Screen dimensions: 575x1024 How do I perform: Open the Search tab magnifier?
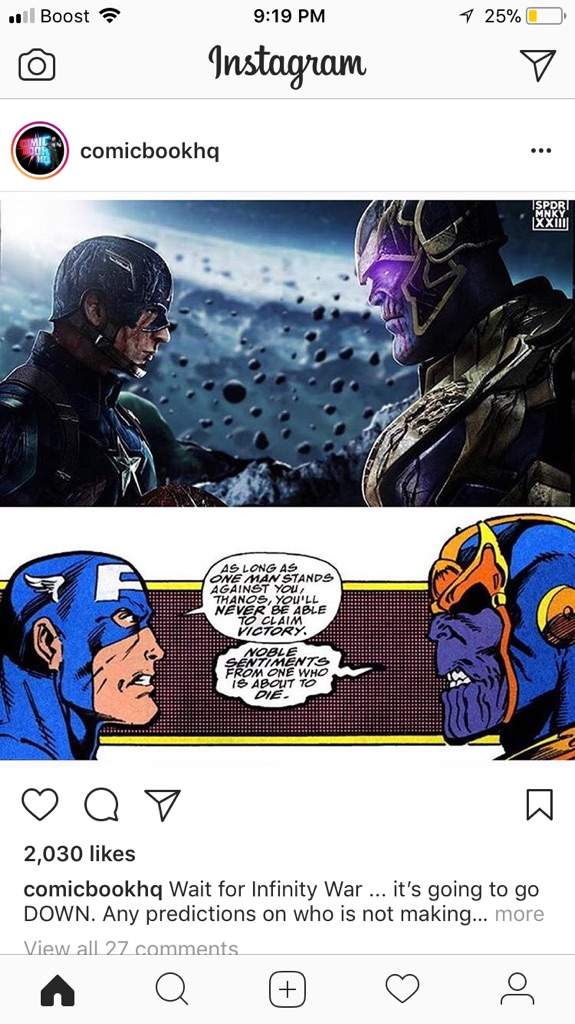172,989
